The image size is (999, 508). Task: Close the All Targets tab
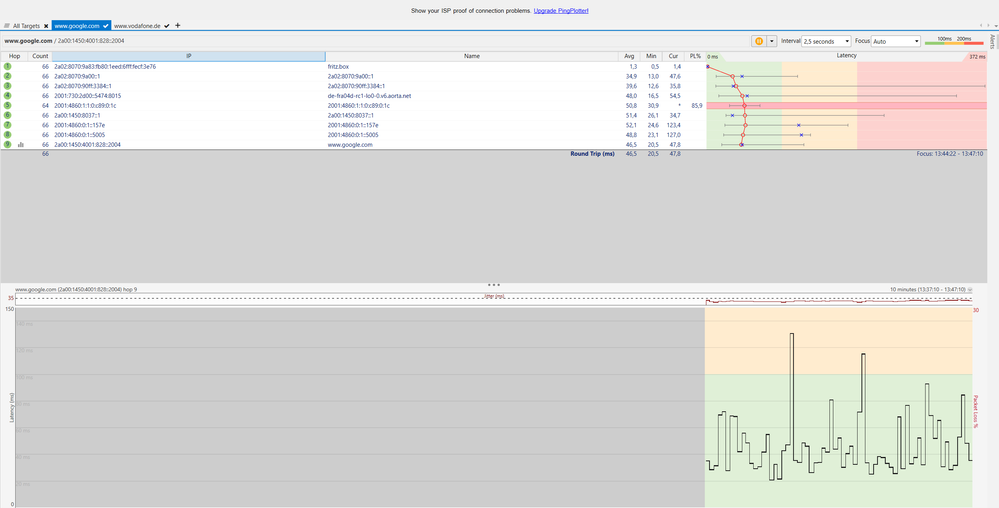point(46,26)
